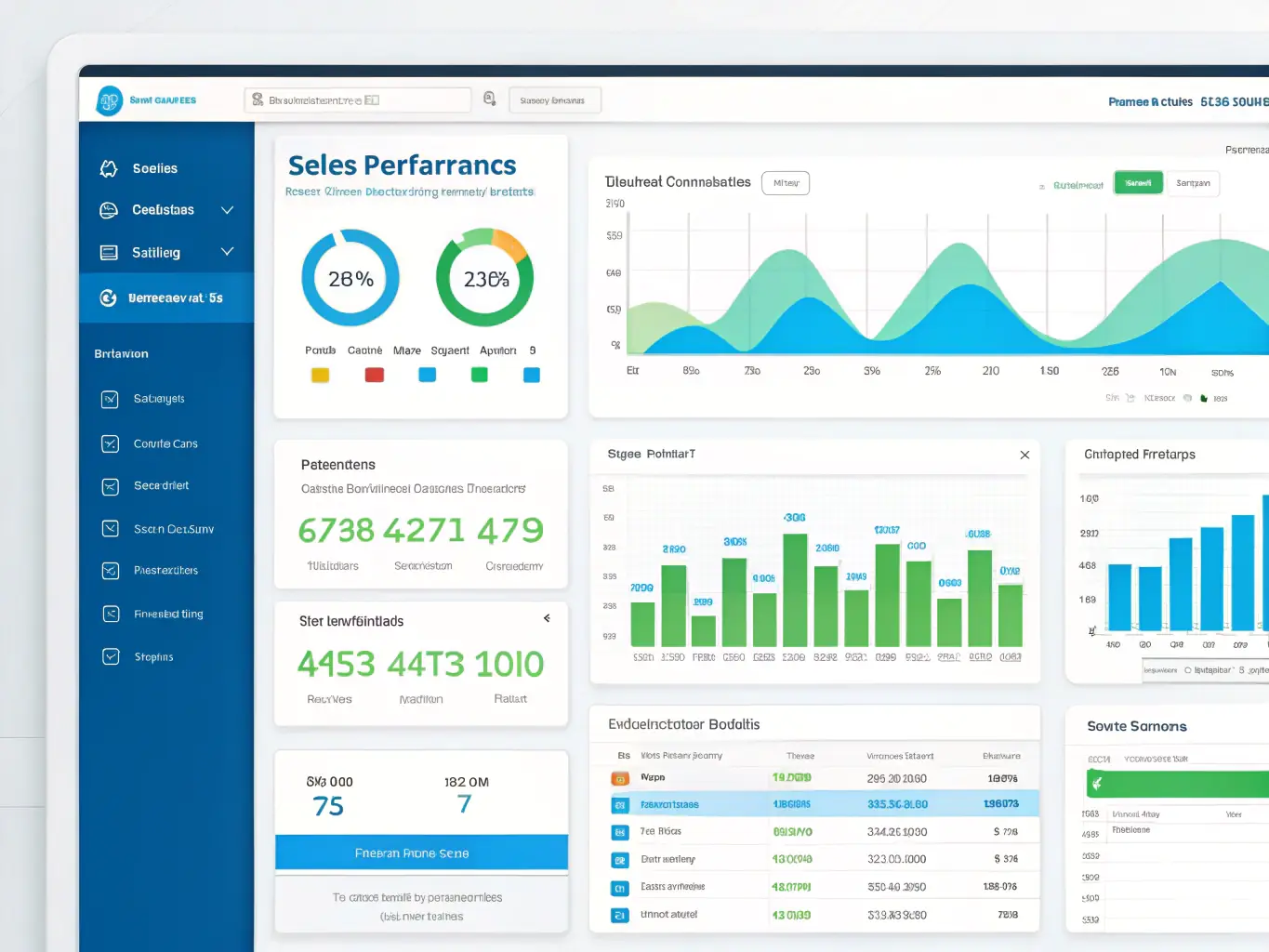Click the 75 value in the bottom card
This screenshot has height=952, width=1269.
pos(328,806)
